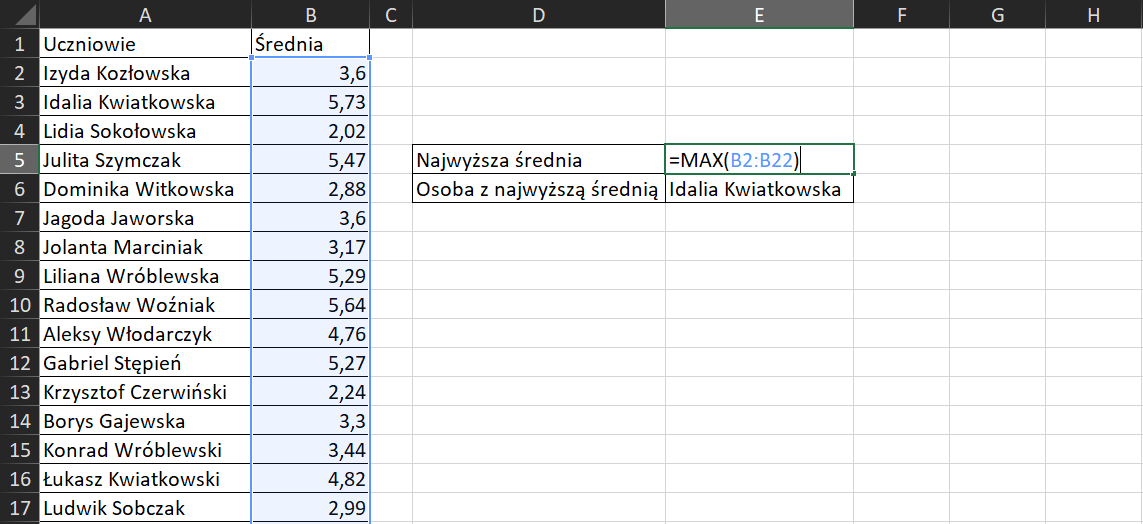Click the average value 4,82
Screen dimensions: 1143x524
tap(311, 479)
